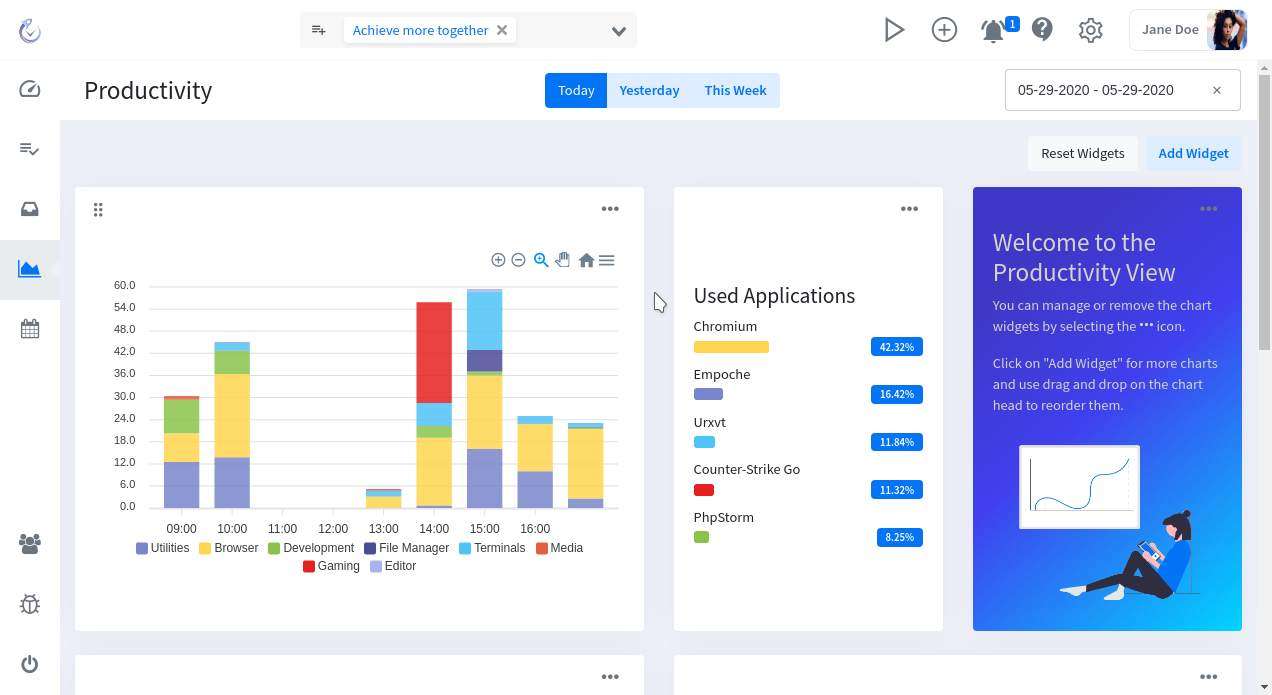Screen dimensions: 1272x695
Task: Click the chart zoom out icon
Action: pyautogui.click(x=518, y=260)
